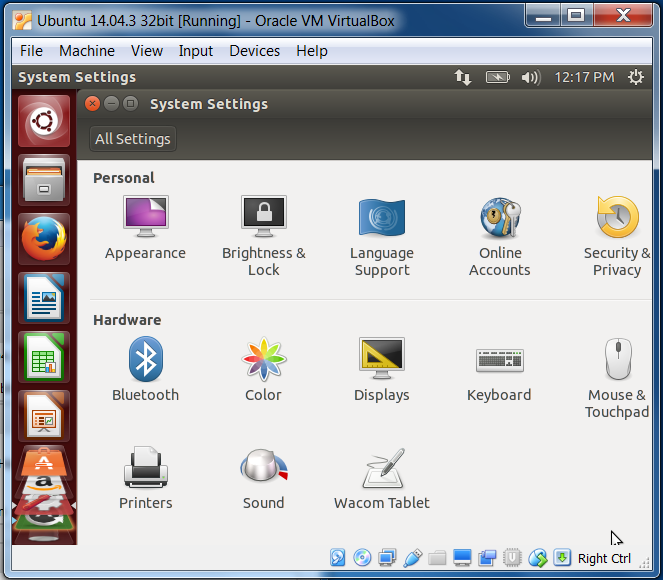
Task: Click network adapter status icon
Action: [387, 558]
